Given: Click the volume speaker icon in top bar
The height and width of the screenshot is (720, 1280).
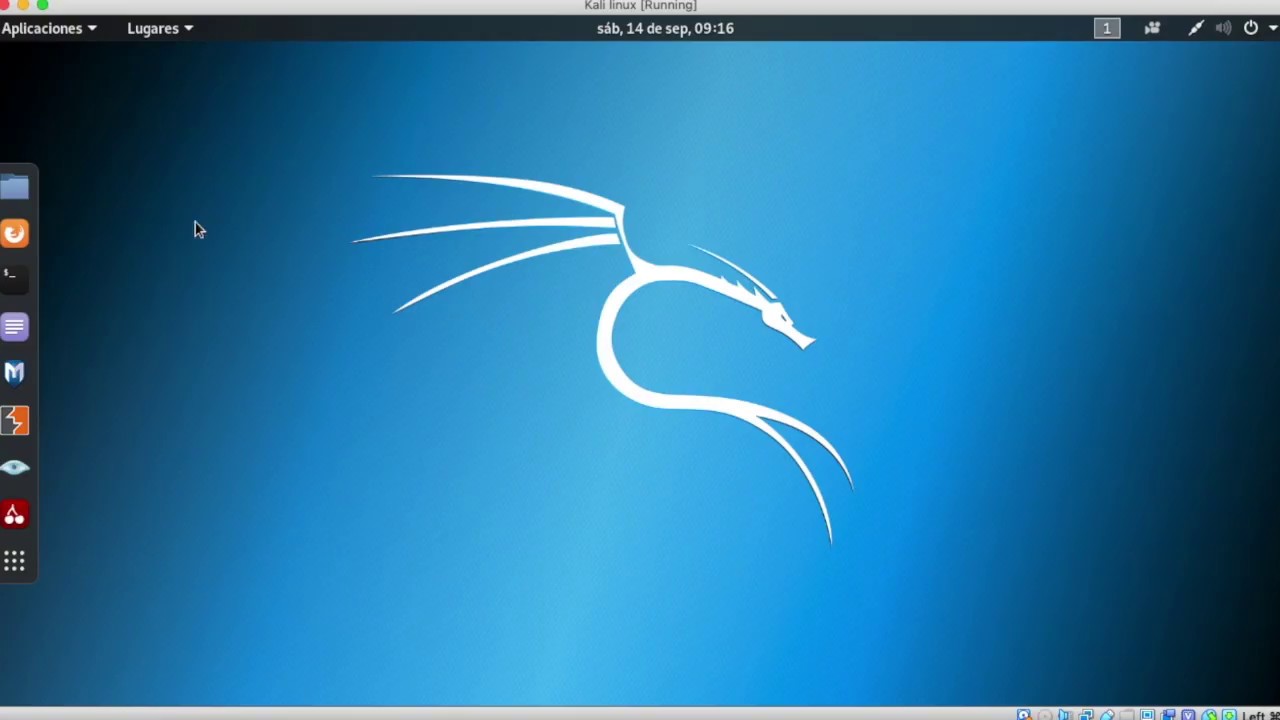Looking at the screenshot, I should tap(1223, 28).
